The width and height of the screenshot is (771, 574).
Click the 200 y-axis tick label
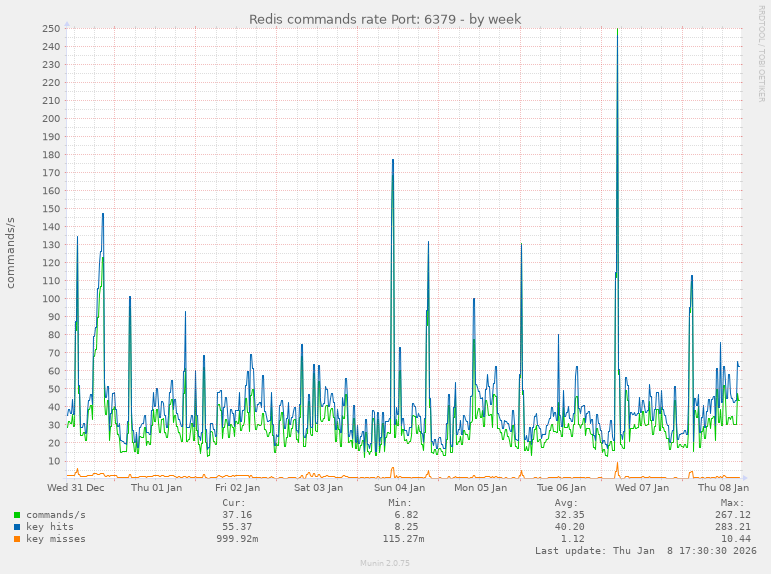pos(51,119)
